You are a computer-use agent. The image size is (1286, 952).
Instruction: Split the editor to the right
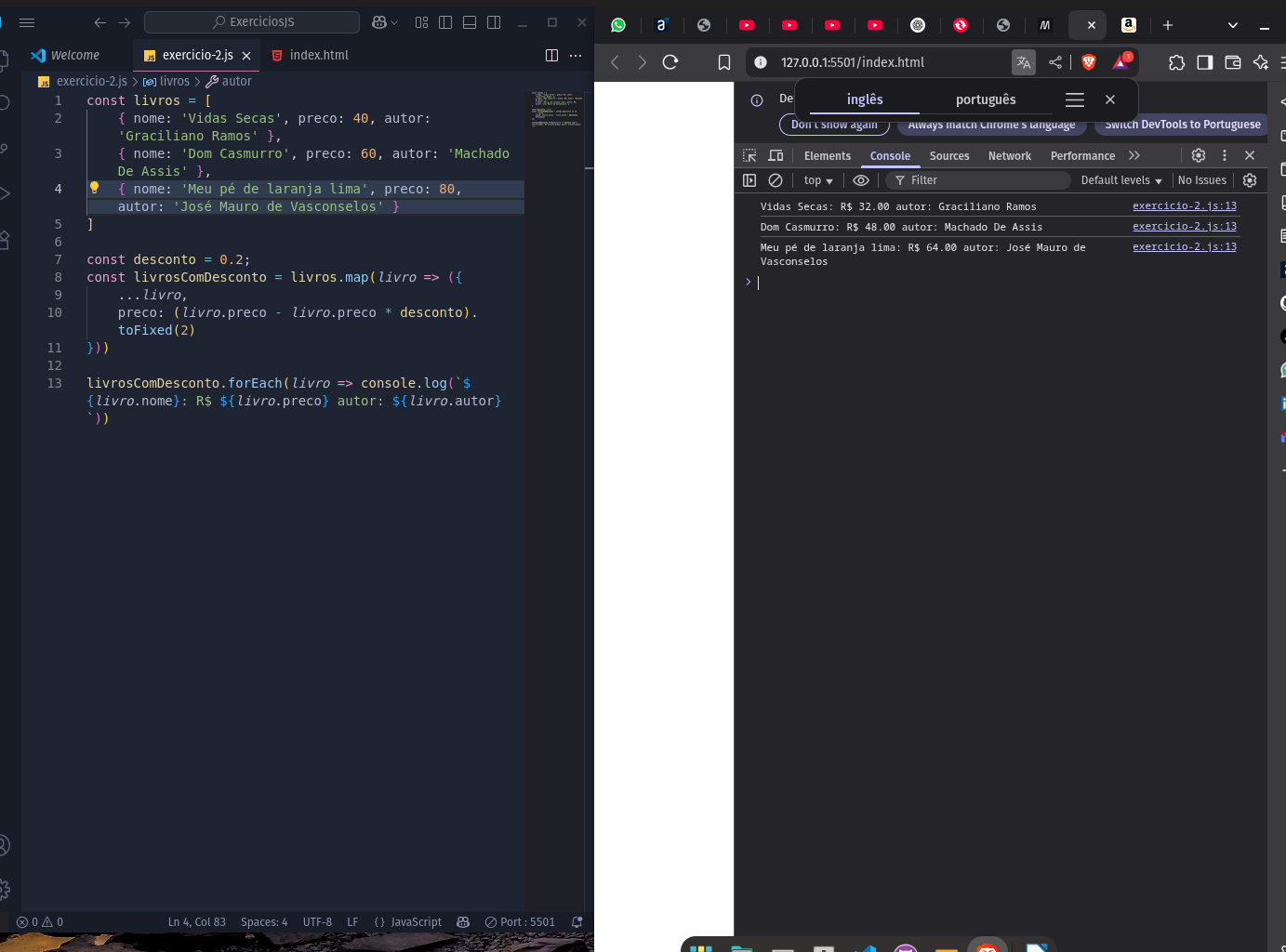(551, 56)
